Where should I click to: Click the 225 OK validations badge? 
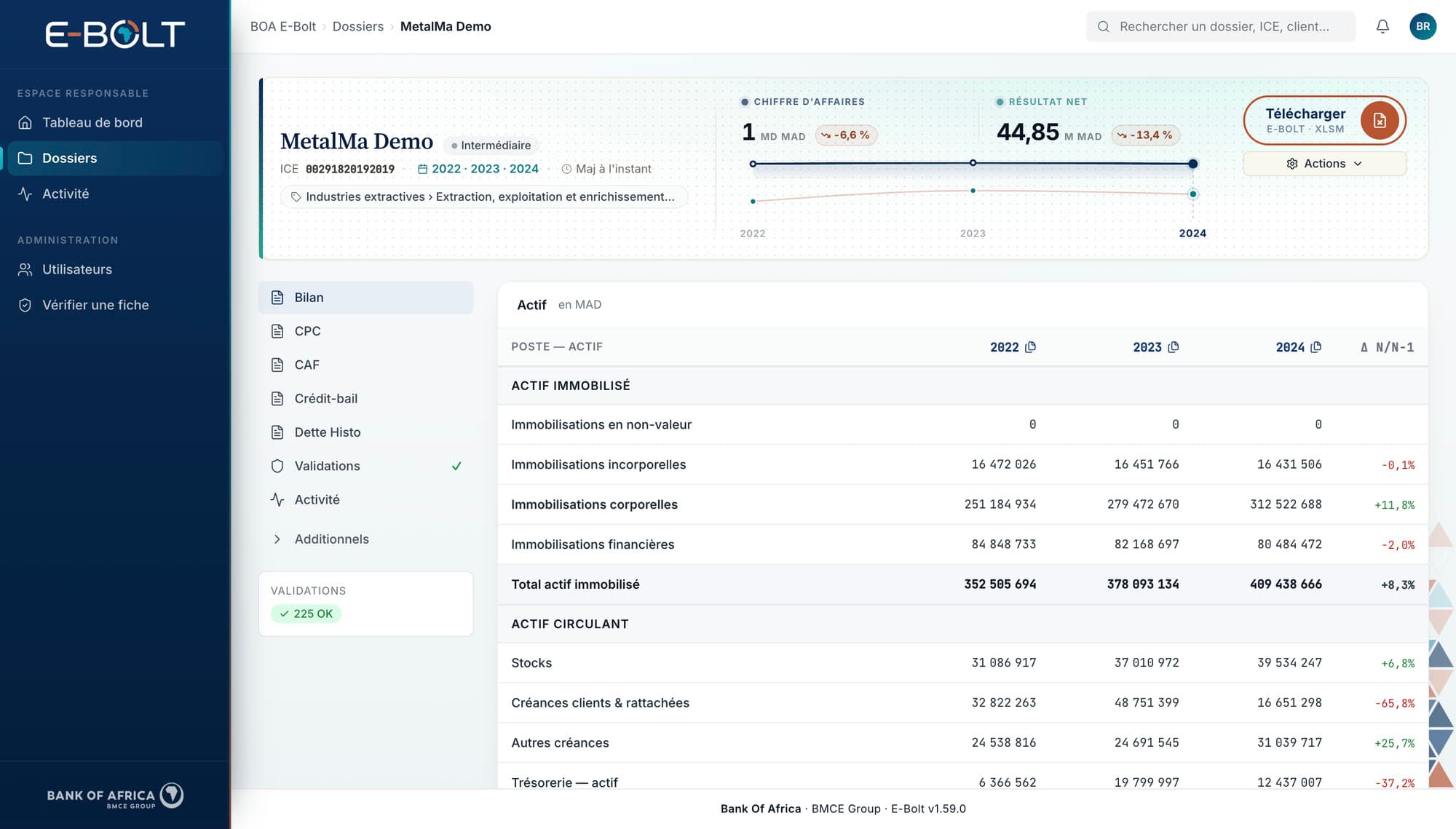306,614
